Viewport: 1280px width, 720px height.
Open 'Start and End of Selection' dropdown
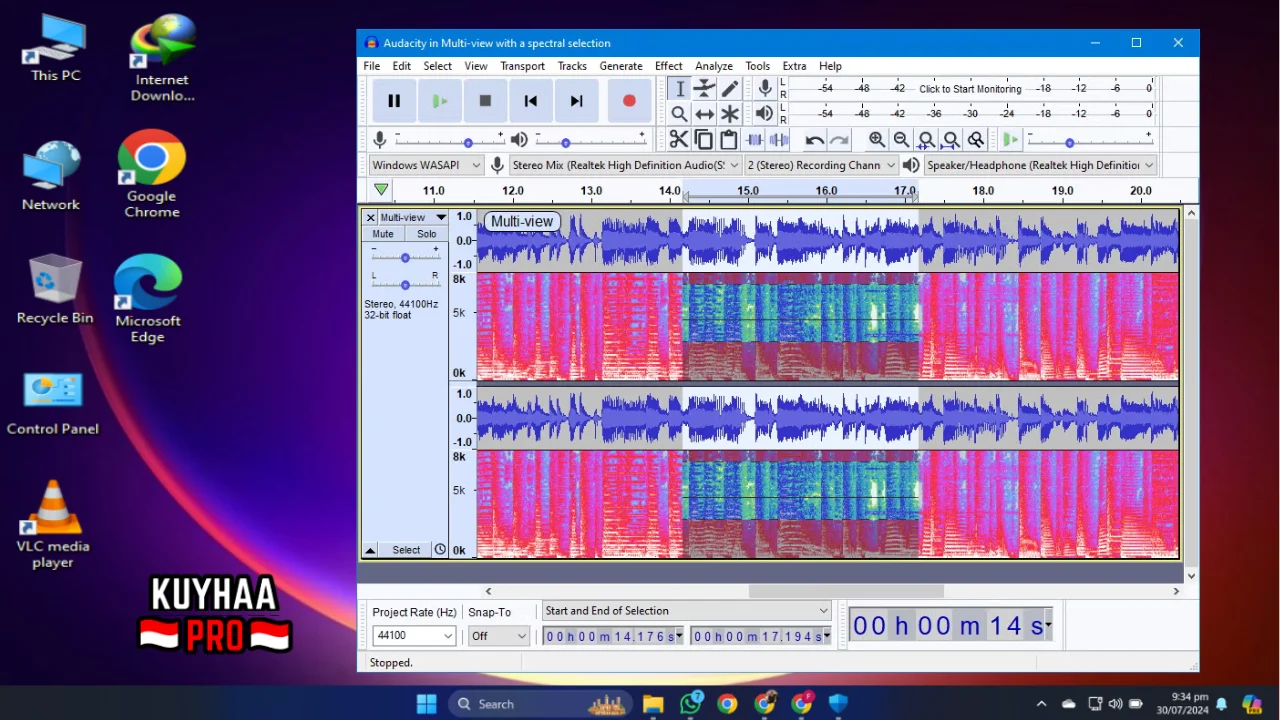687,611
